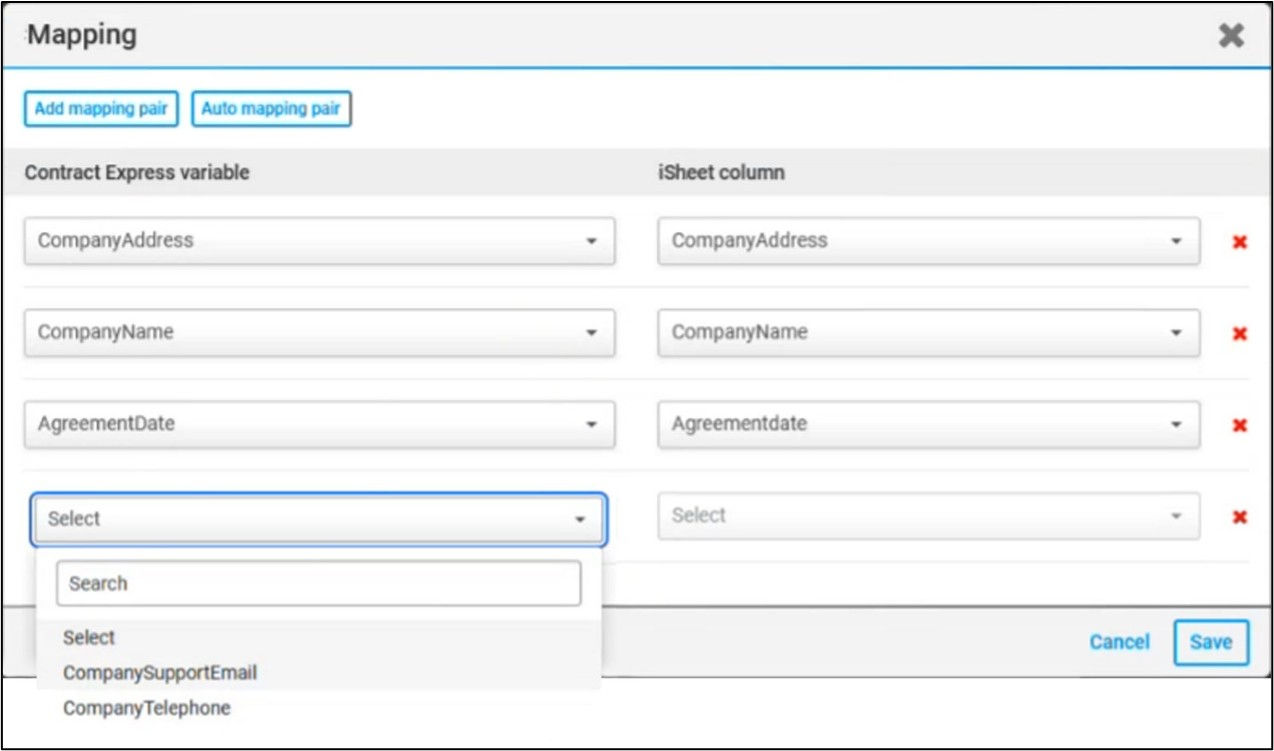Open the Agreementdate iSheet column dropdown

[928, 424]
